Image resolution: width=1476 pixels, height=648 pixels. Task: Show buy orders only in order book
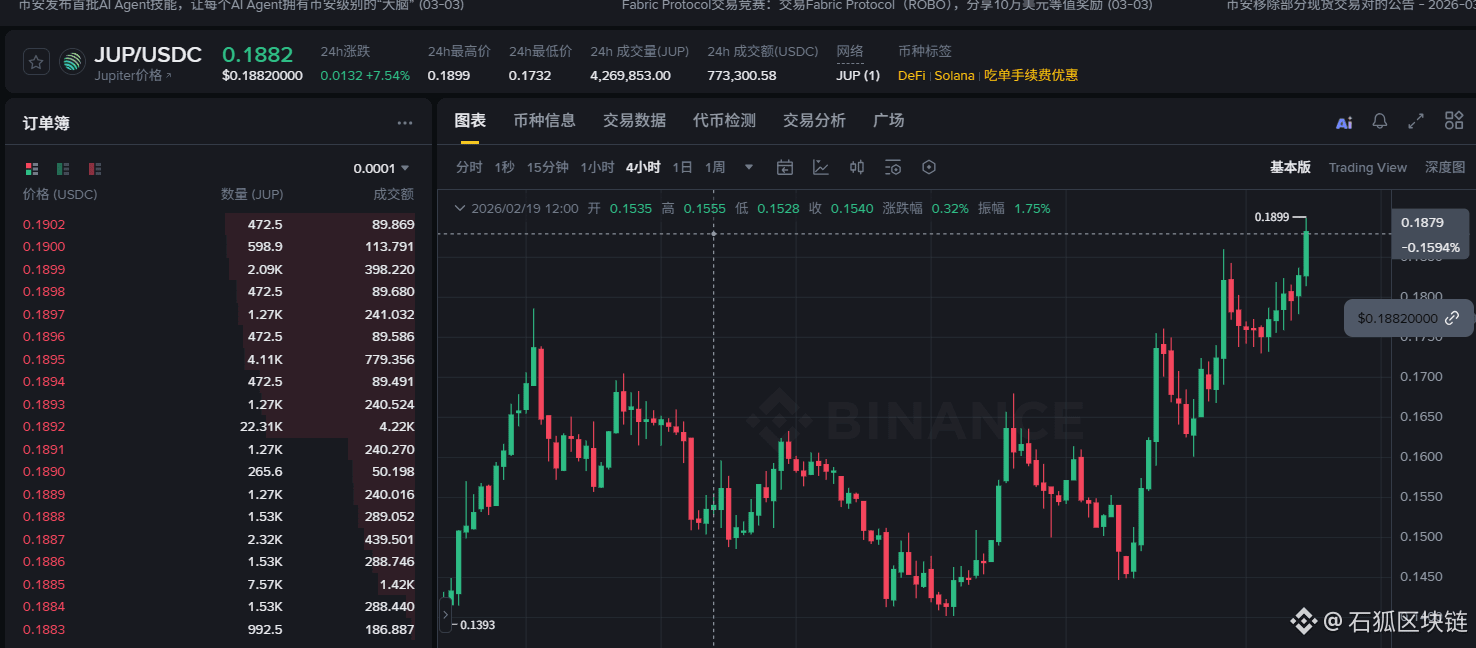pyautogui.click(x=63, y=169)
